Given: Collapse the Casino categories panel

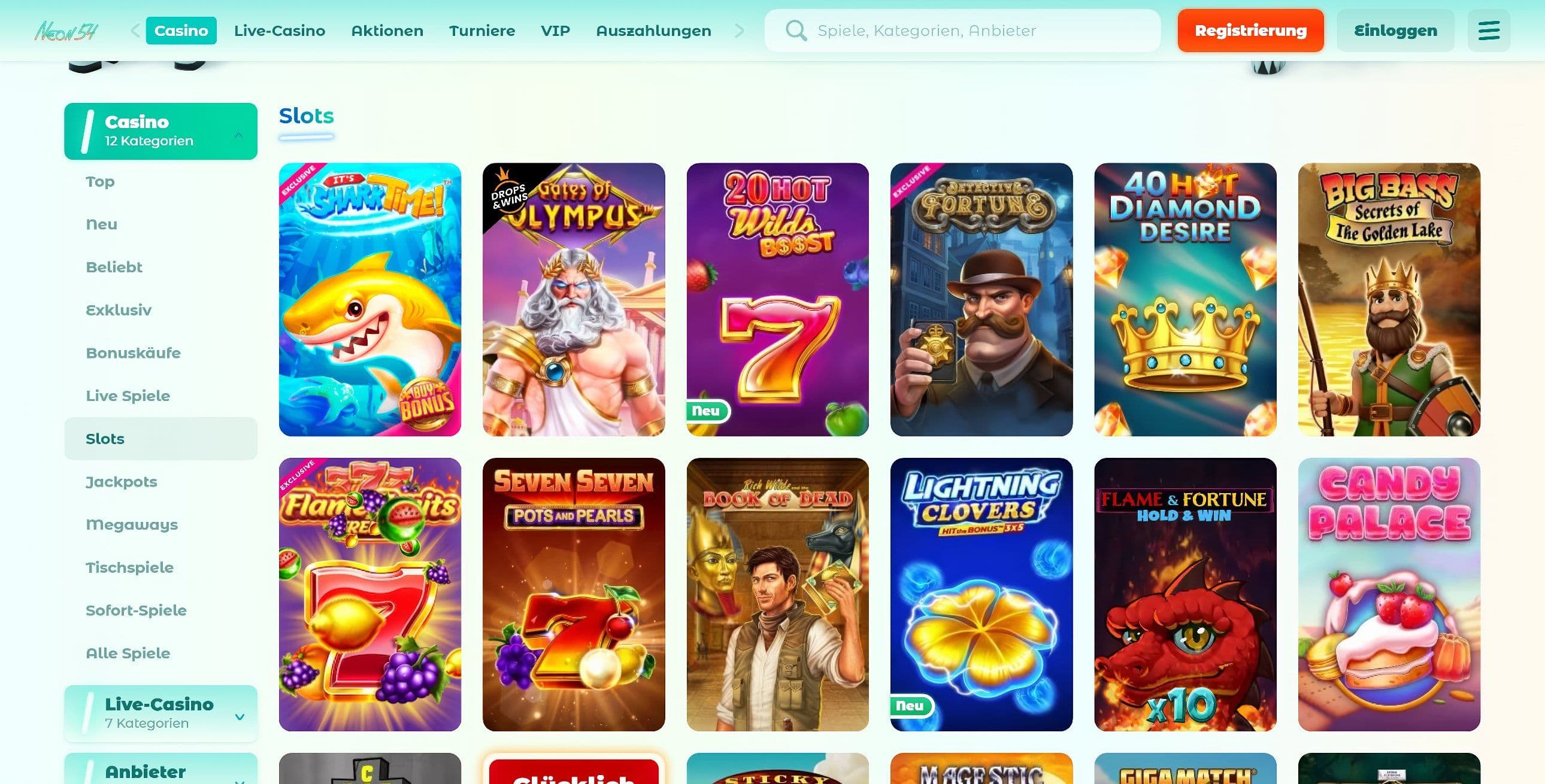Looking at the screenshot, I should pos(239,135).
